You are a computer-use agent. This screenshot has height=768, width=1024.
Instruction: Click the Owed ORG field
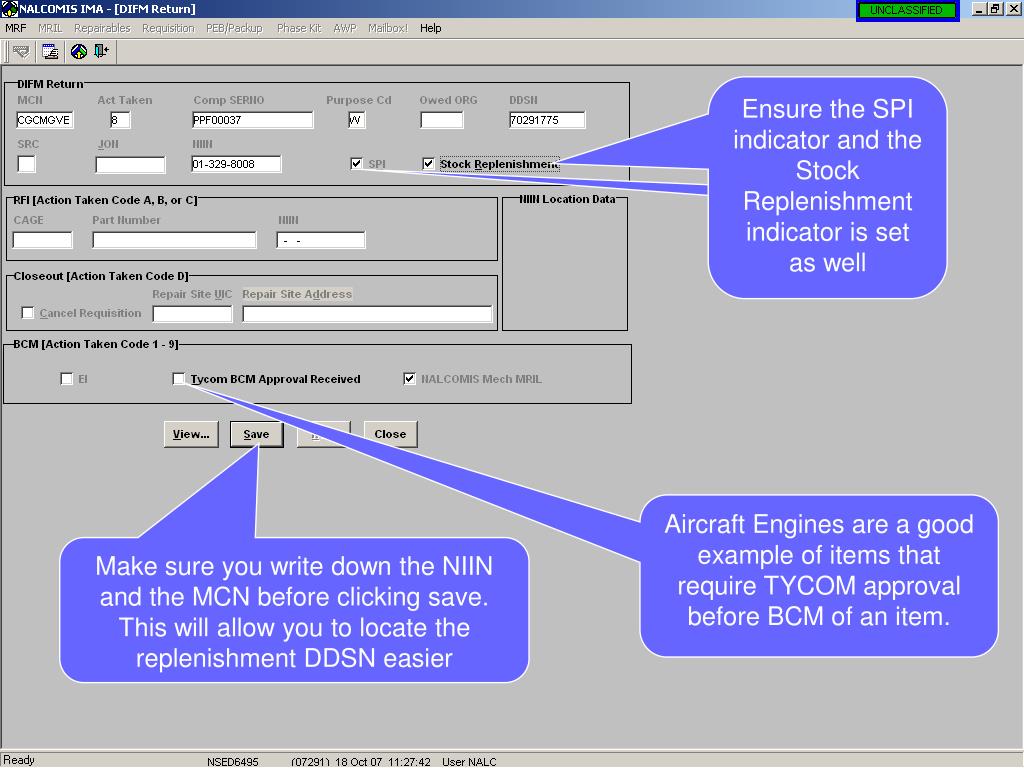click(x=442, y=120)
